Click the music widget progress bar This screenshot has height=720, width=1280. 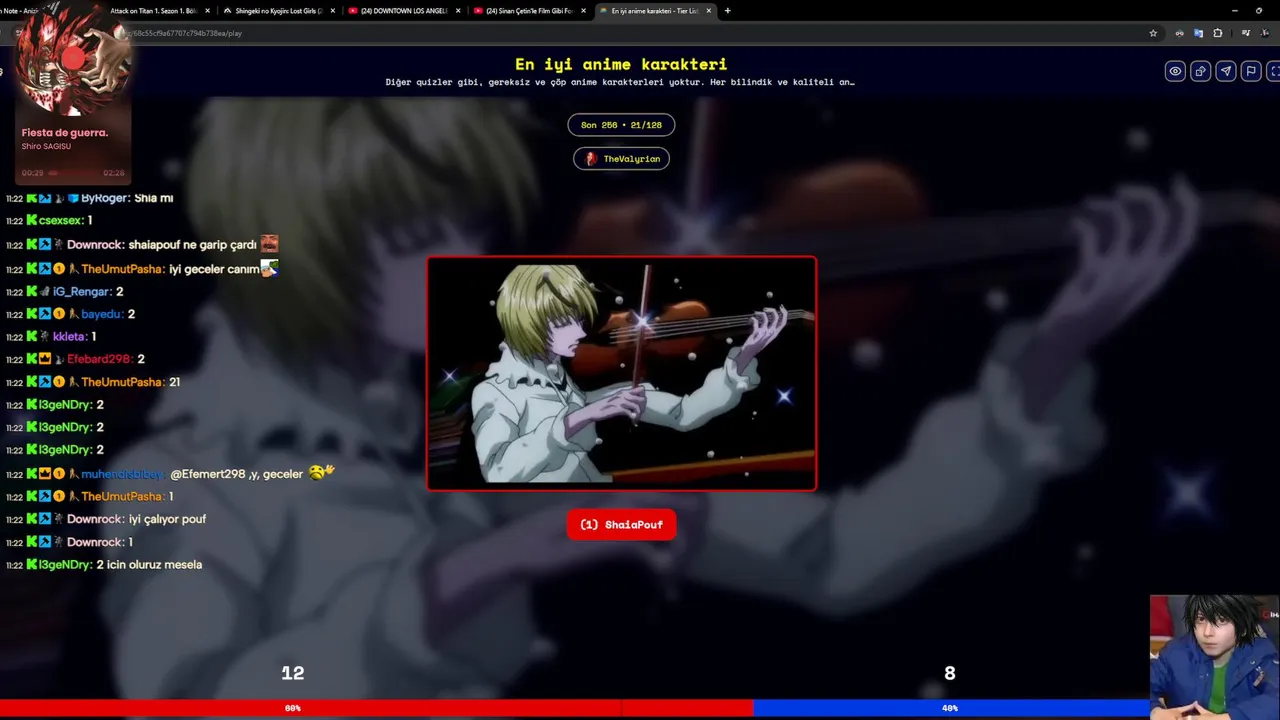pyautogui.click(x=74, y=173)
